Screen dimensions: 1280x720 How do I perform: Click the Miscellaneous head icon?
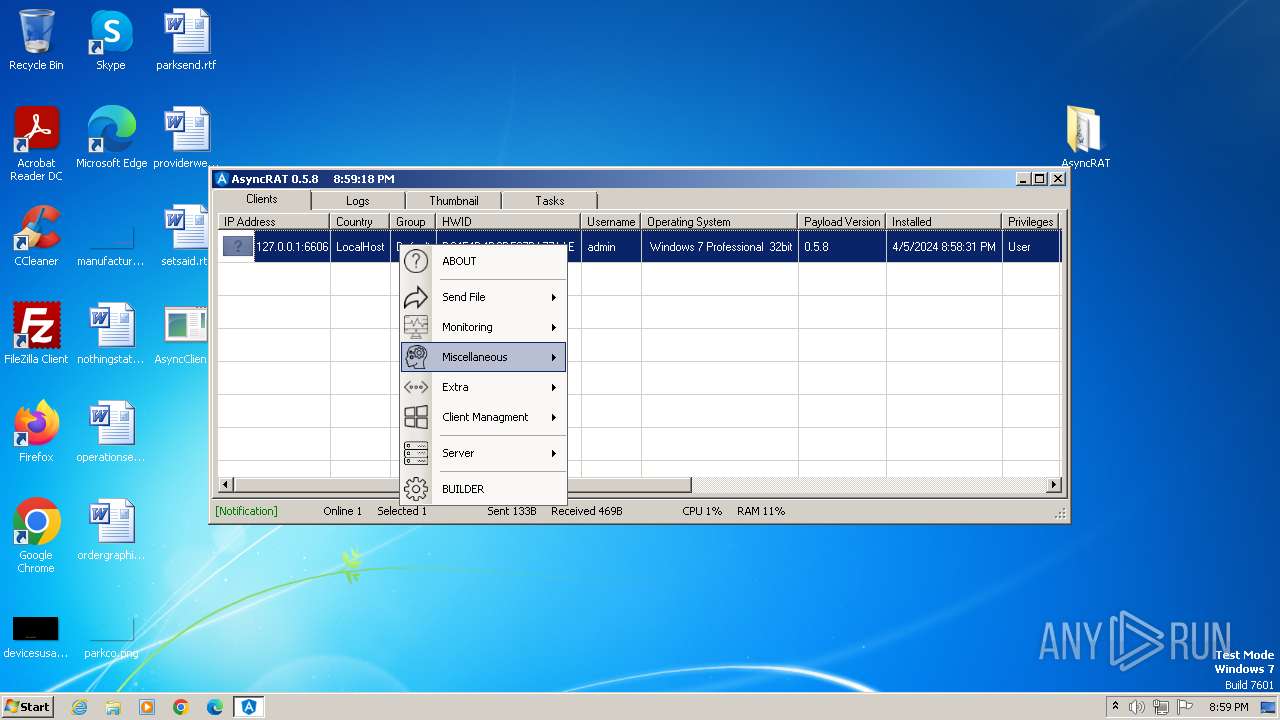tap(416, 357)
